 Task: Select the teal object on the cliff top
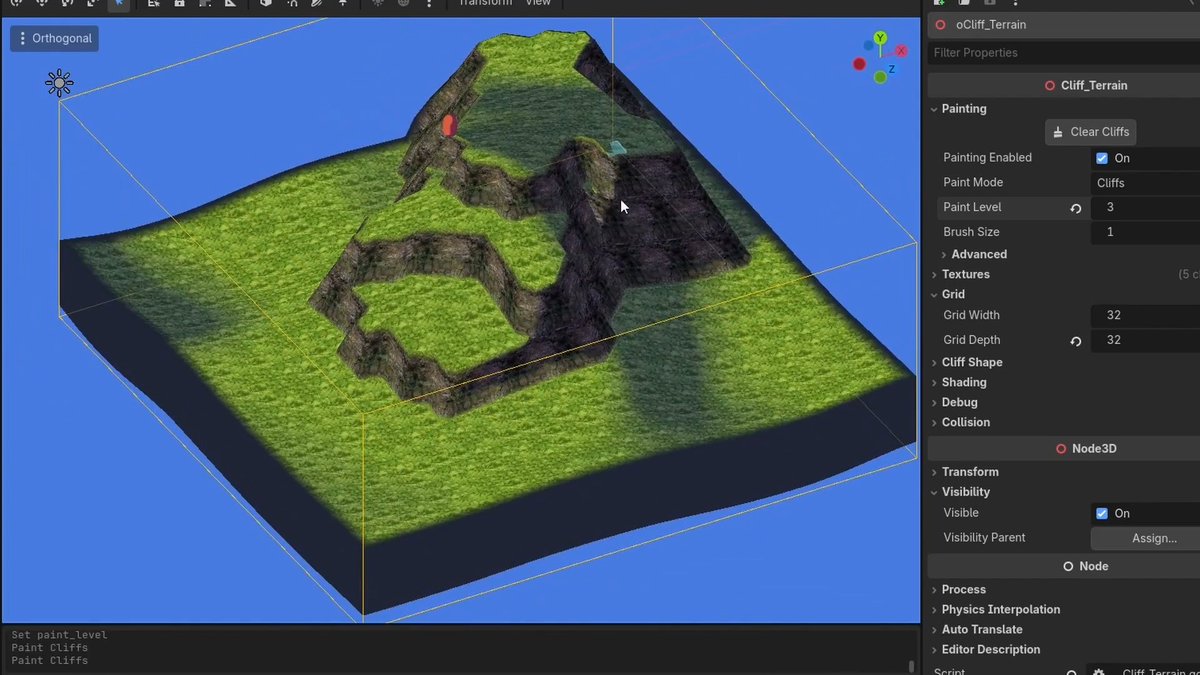618,148
